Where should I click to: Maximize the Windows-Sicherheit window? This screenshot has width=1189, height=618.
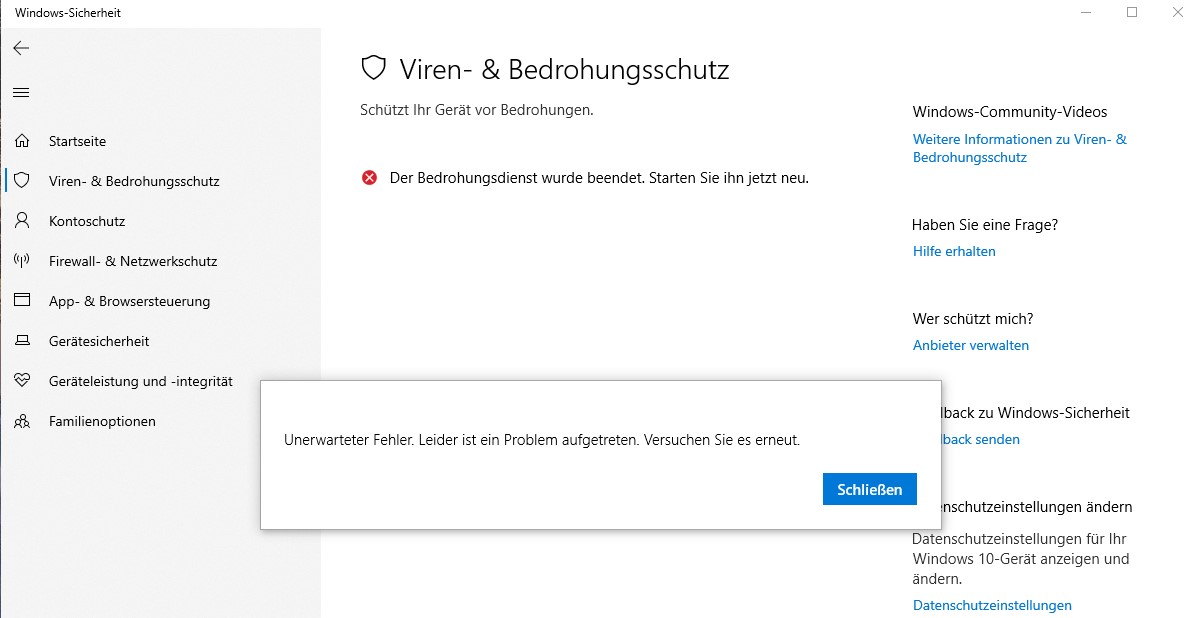click(x=1132, y=13)
